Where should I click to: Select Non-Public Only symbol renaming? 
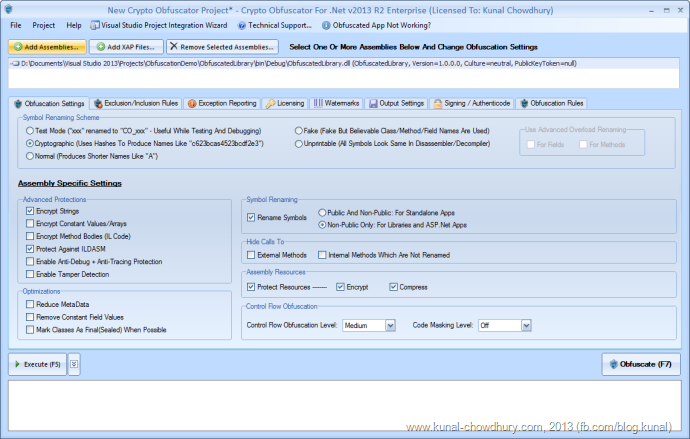coord(323,225)
